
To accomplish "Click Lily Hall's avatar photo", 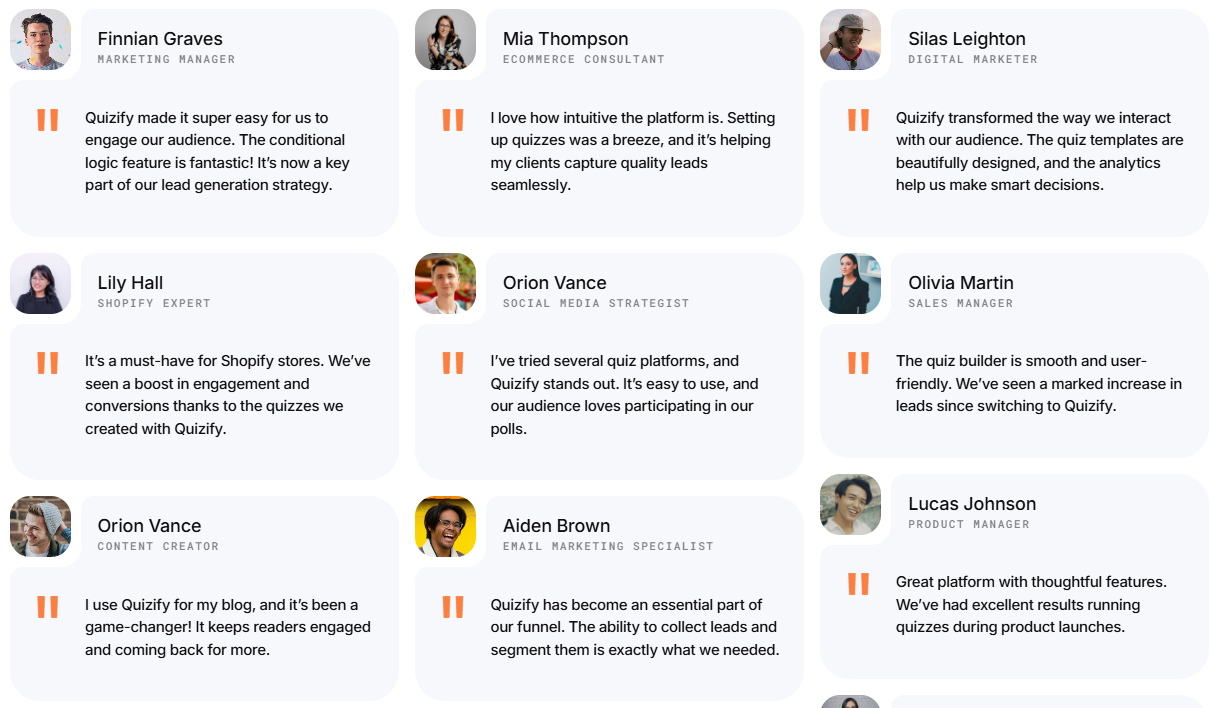I will point(41,283).
